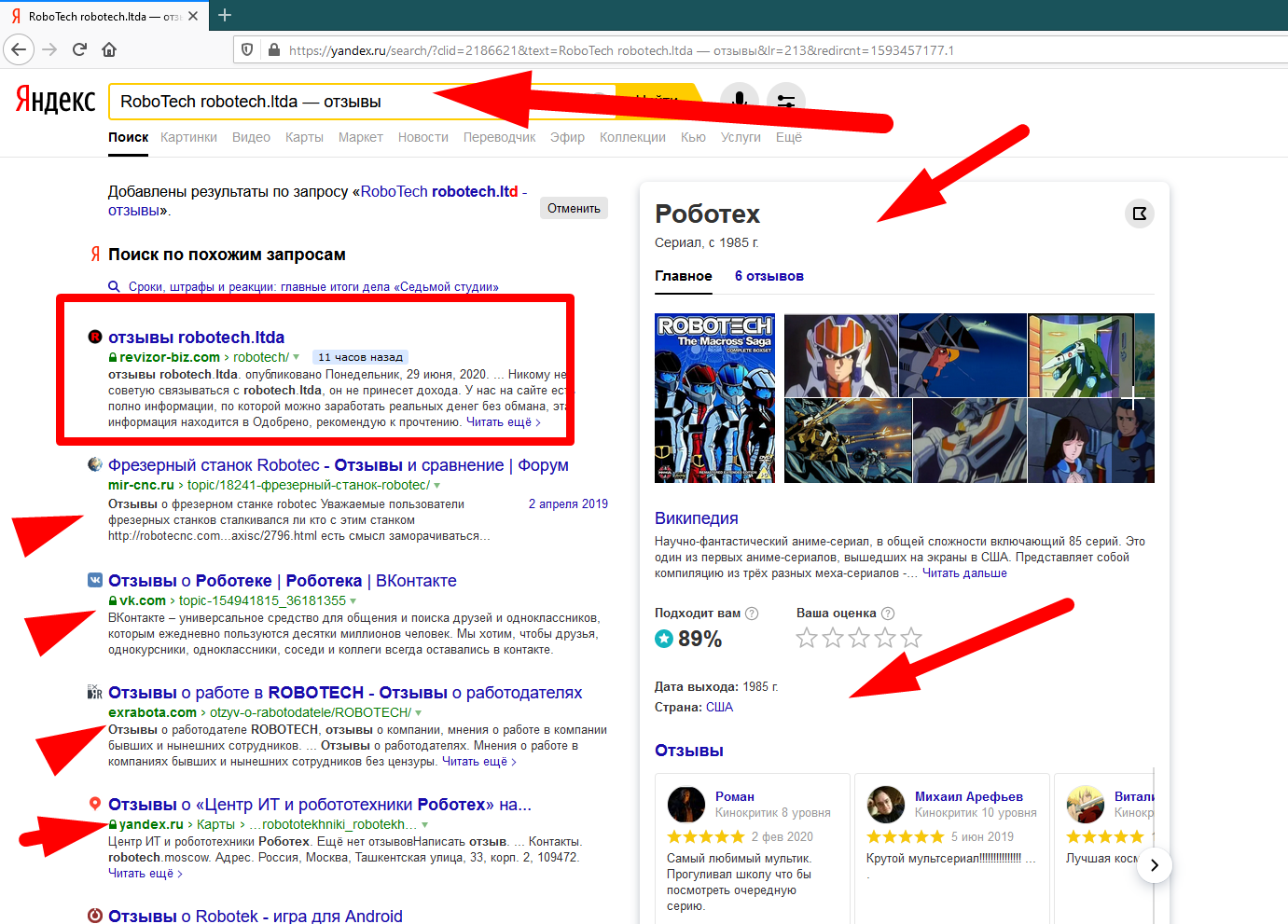This screenshot has height=924, width=1288.
Task: Switch to Картинки search tab
Action: tap(188, 137)
